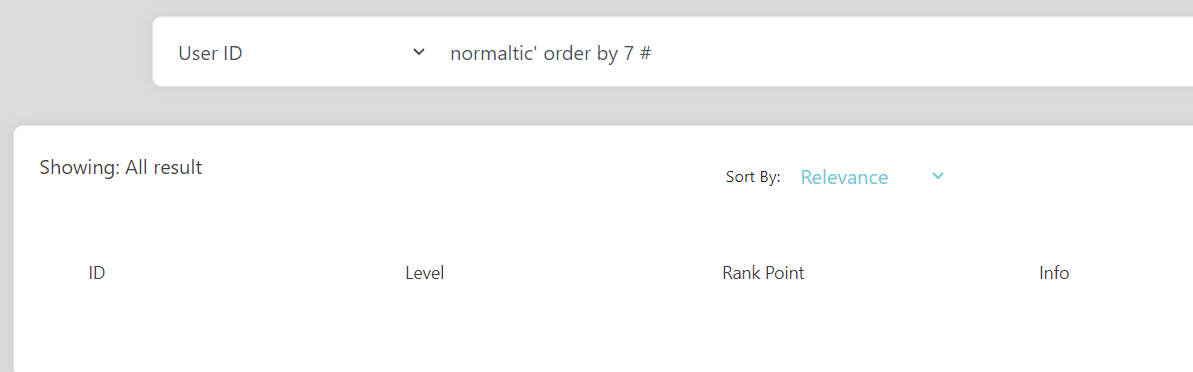This screenshot has width=1193, height=372.
Task: Click the word Relevance in sort selector
Action: 845,177
